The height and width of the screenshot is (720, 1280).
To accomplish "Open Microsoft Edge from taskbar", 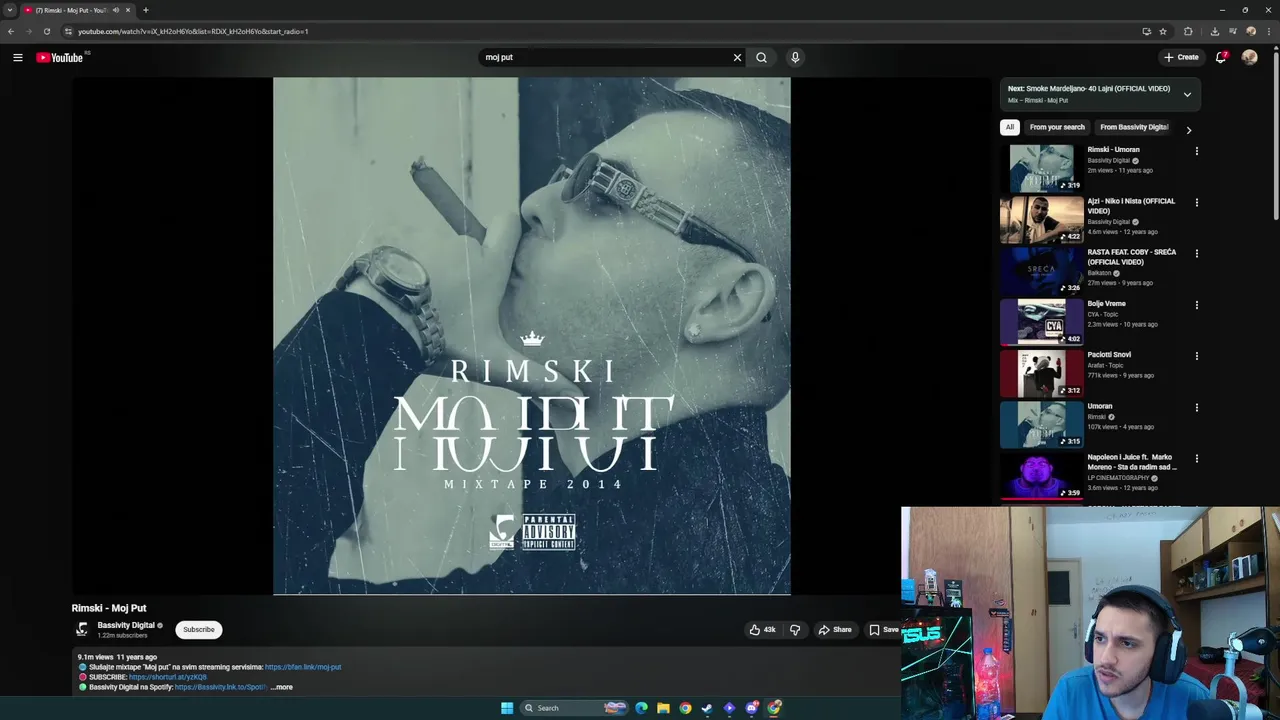I will pyautogui.click(x=641, y=708).
